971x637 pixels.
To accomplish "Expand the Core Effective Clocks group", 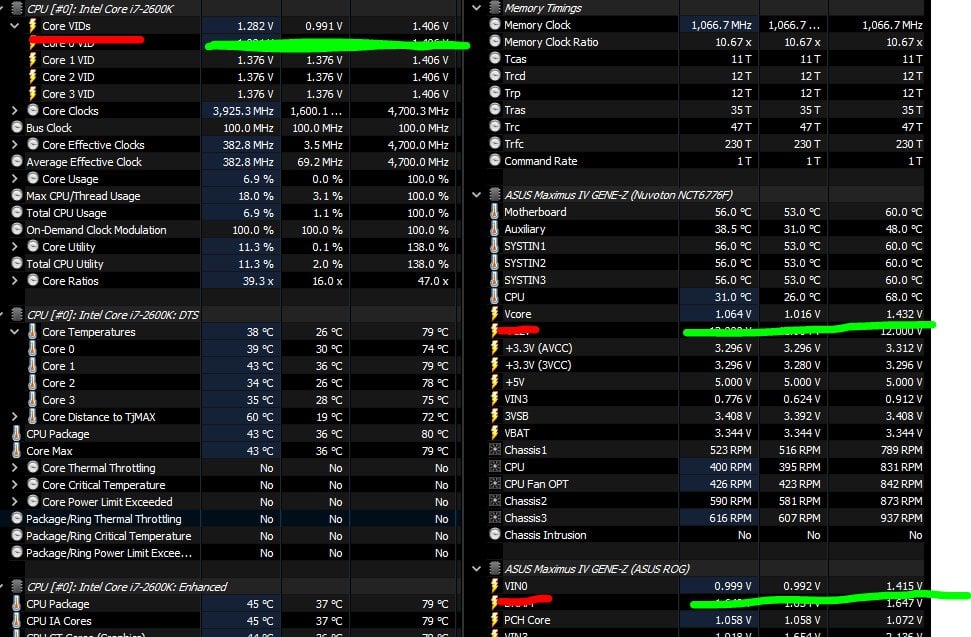I will [x=14, y=145].
